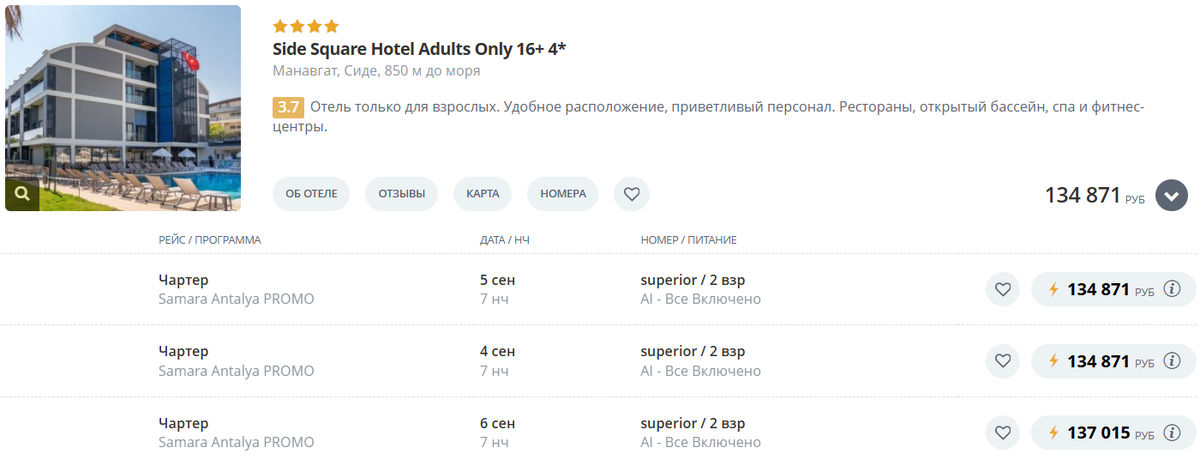Viewport: 1200px width, 460px height.
Task: Book the 5 сен tour for 134 871
Action: [1099, 290]
